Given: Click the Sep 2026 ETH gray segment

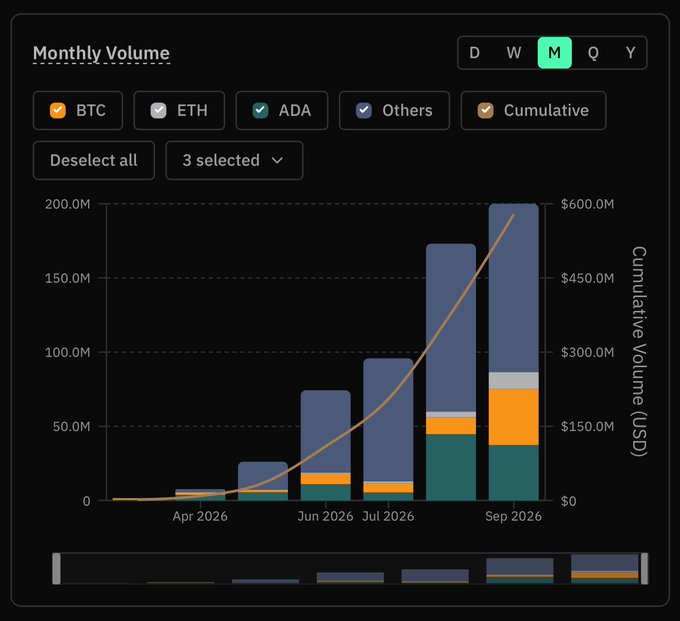Looking at the screenshot, I should [513, 381].
